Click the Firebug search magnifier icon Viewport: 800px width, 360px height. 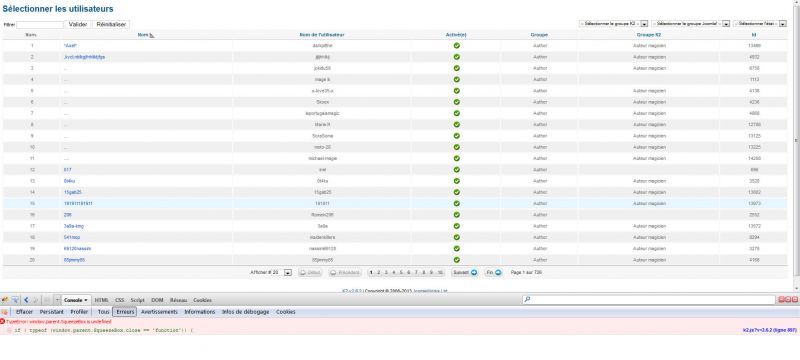tap(527, 300)
